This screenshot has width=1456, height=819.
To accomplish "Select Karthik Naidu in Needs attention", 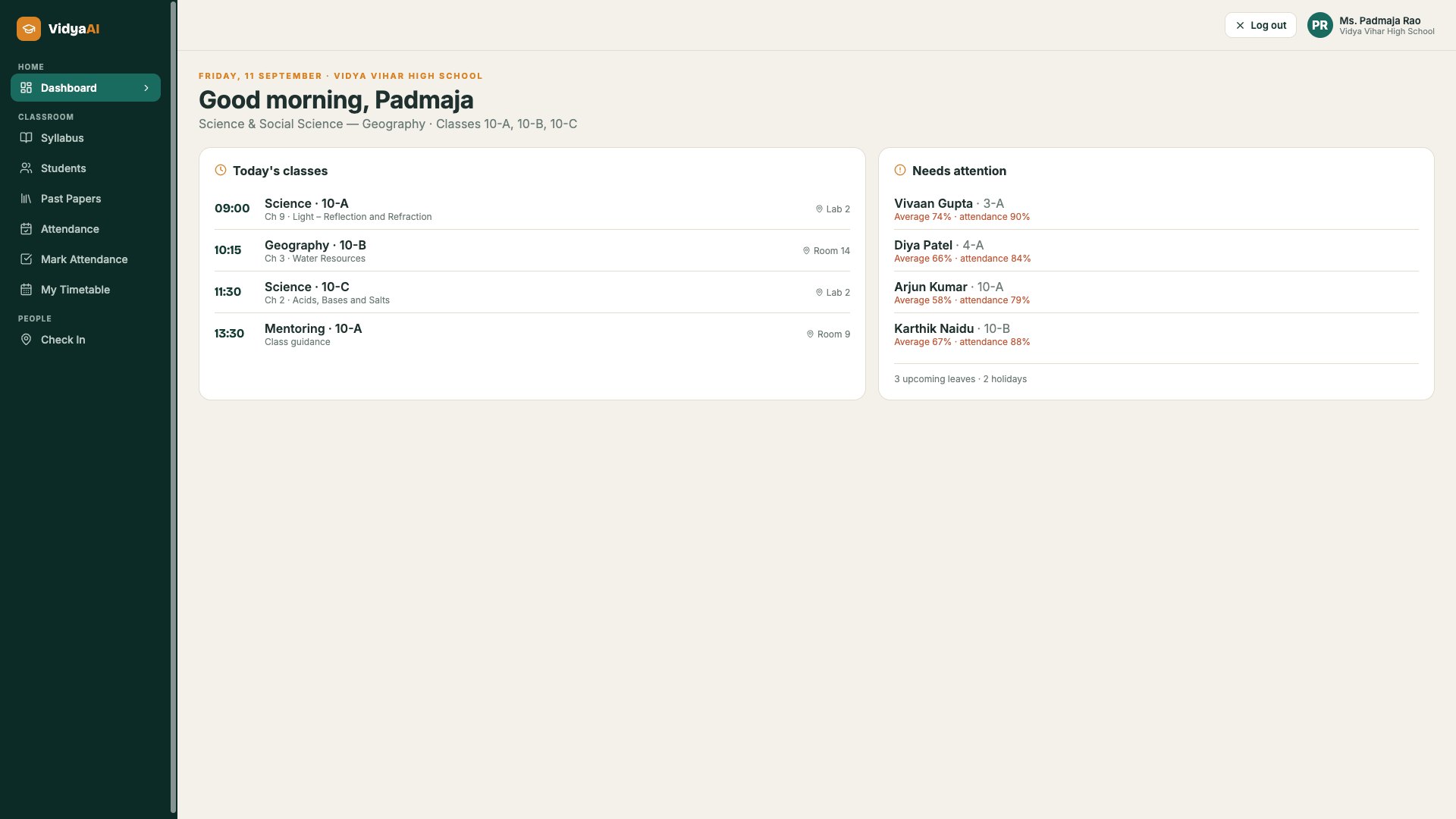I will coord(1156,334).
